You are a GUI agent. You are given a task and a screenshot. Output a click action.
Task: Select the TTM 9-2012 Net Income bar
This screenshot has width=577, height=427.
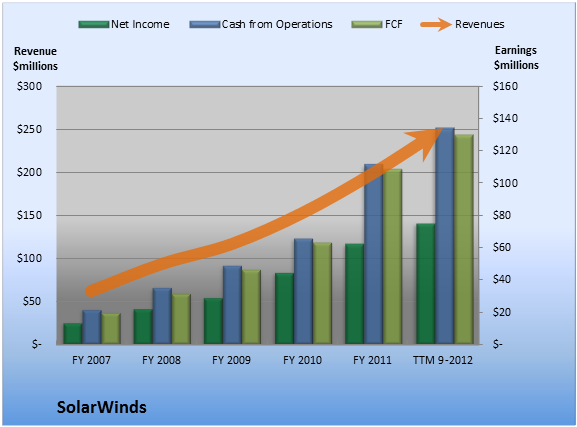point(425,284)
